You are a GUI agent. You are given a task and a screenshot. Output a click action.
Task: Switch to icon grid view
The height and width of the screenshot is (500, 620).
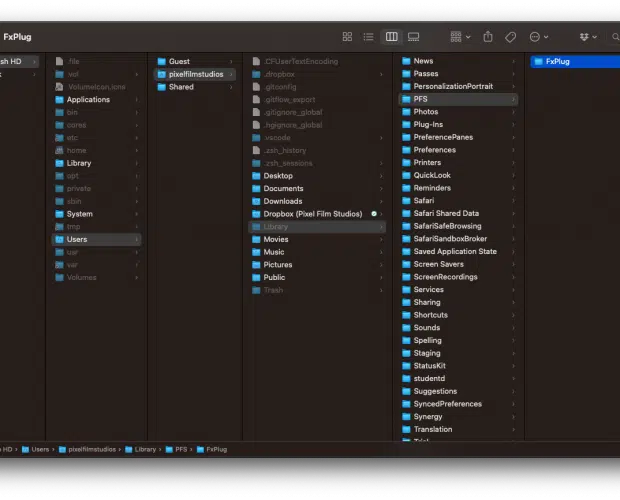[347, 37]
